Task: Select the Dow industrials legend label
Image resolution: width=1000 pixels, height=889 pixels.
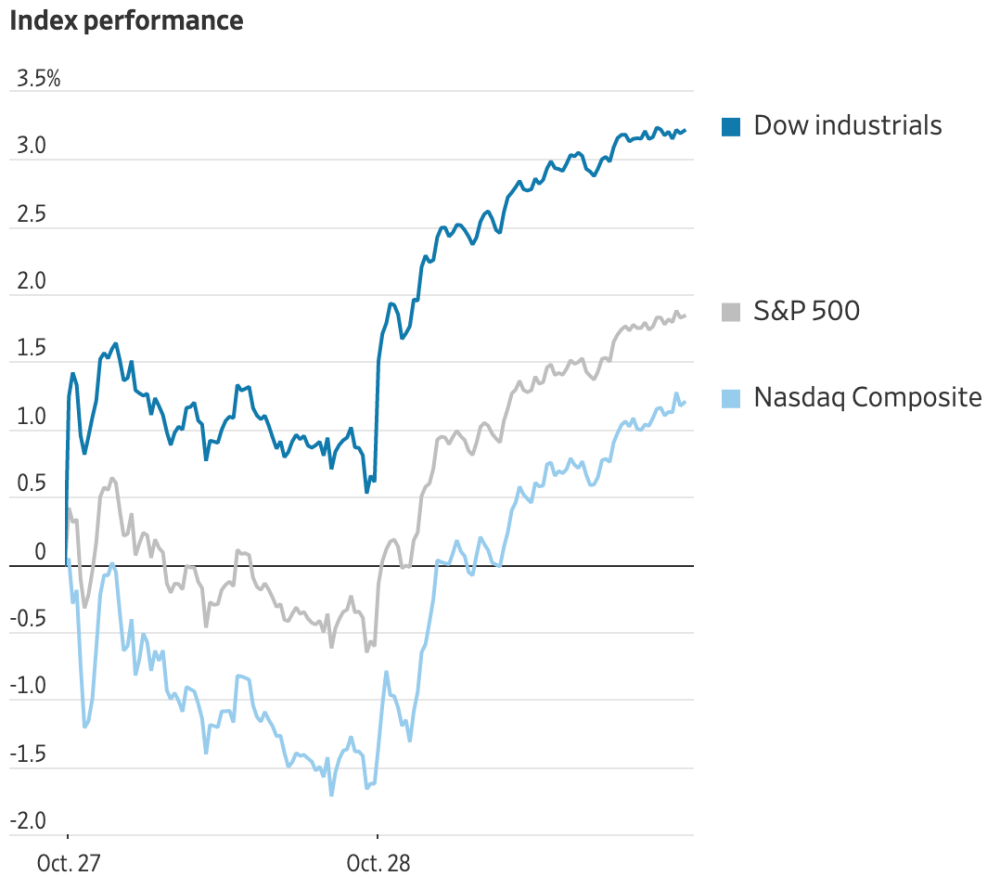Action: point(848,125)
